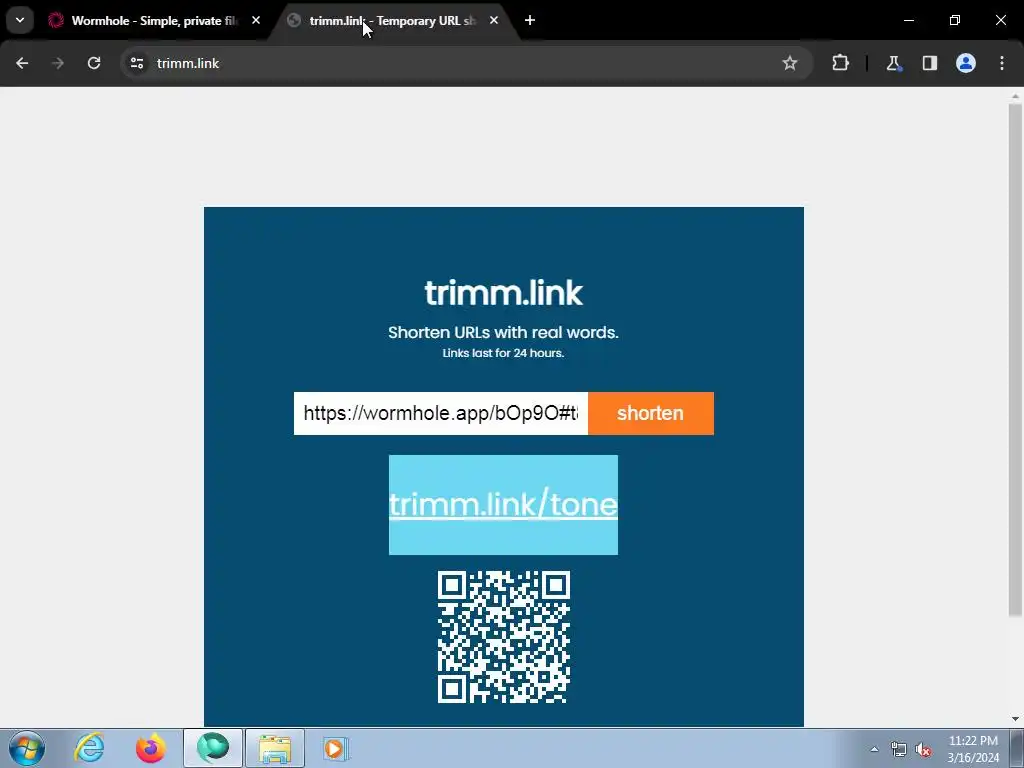Open the tab search dropdown arrow
1024x768 pixels.
tap(20, 20)
